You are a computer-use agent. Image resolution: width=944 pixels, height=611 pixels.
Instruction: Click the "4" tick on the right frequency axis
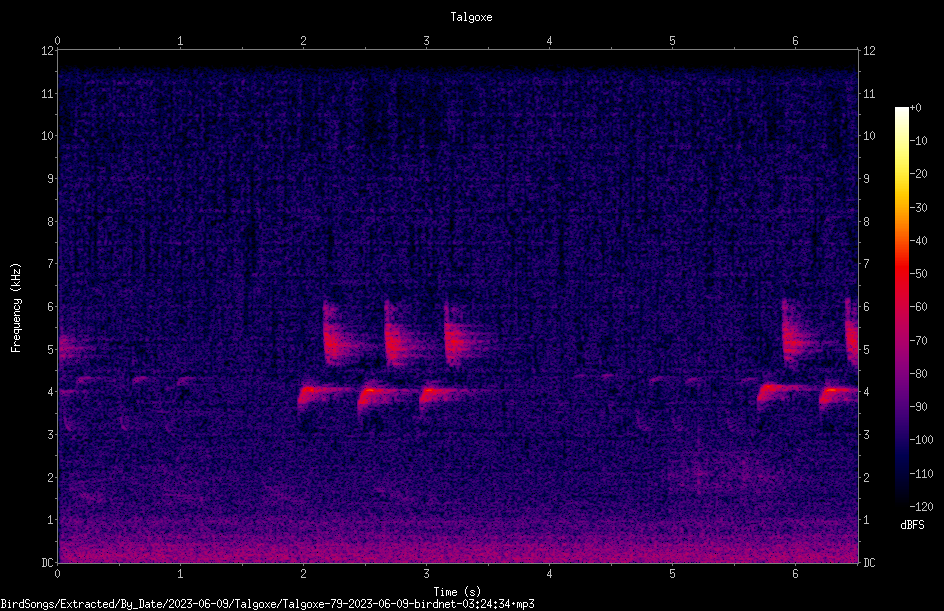point(866,392)
